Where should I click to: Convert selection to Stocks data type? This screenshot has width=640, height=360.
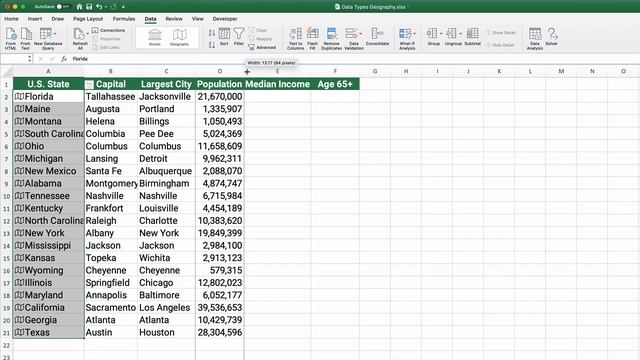[155, 37]
